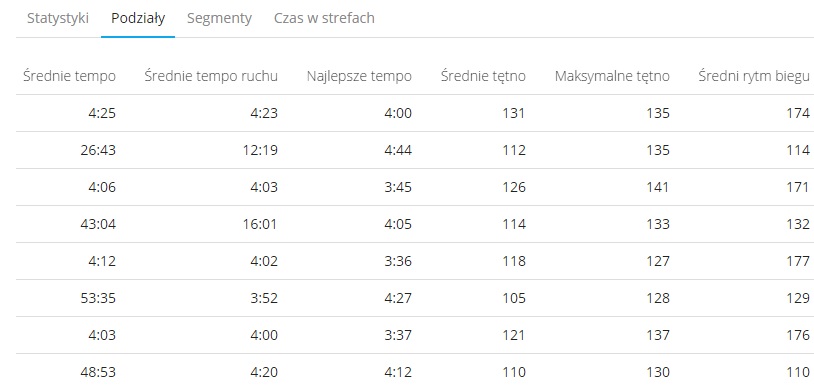The width and height of the screenshot is (814, 388).
Task: Click the 3:36 best pace value
Action: coord(398,261)
